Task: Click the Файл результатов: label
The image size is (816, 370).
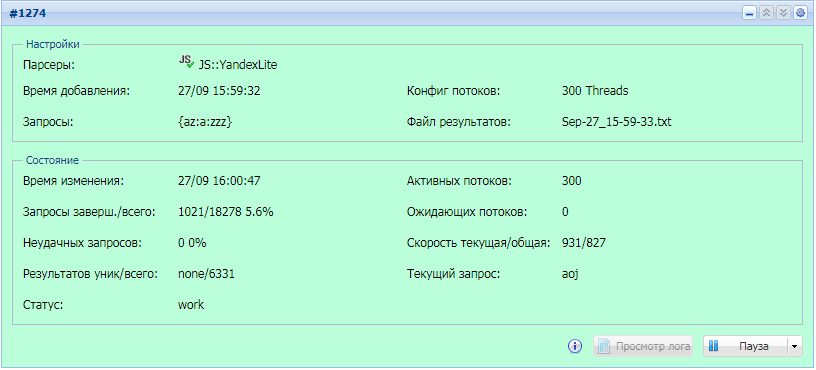Action: [x=459, y=123]
